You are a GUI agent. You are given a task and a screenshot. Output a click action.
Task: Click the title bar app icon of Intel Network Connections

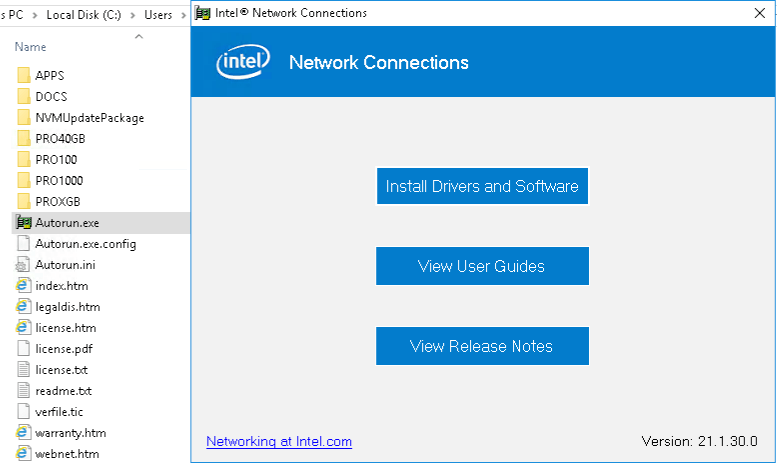click(203, 13)
